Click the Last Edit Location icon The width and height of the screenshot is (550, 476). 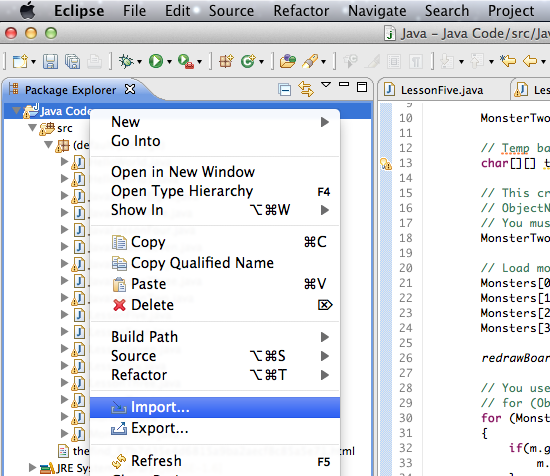pyautogui.click(x=508, y=61)
